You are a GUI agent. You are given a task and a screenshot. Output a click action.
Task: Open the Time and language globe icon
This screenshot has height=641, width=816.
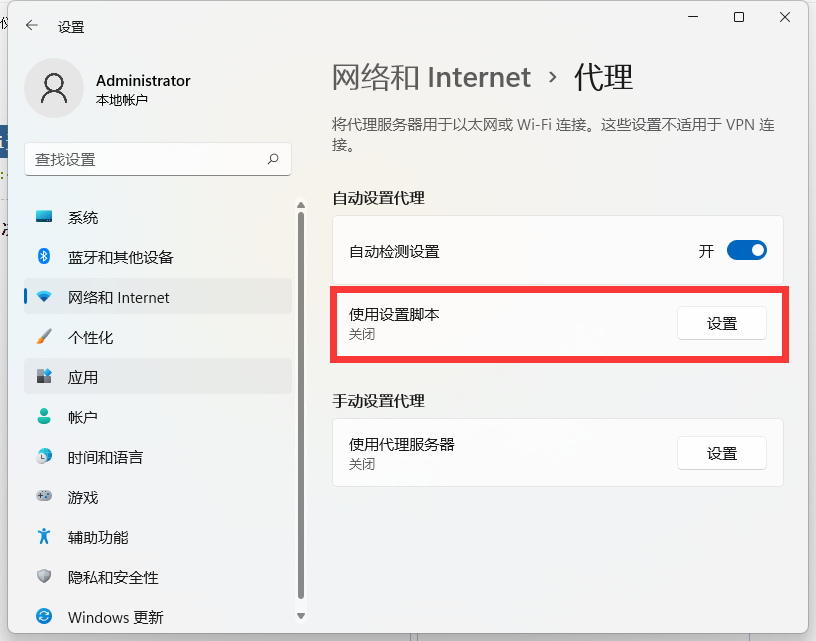[x=44, y=457]
